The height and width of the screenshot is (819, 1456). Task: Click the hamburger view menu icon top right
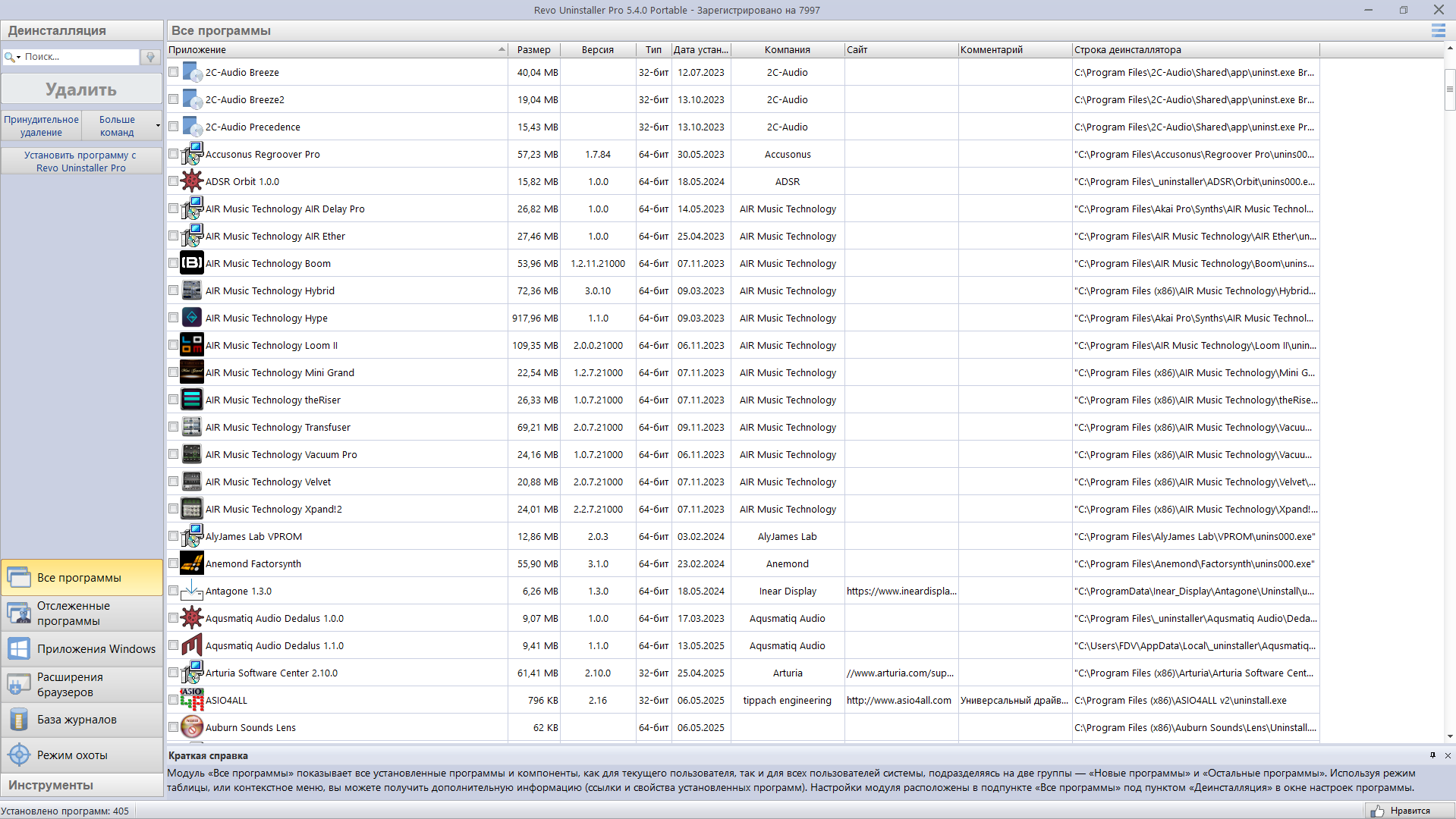[x=1438, y=30]
